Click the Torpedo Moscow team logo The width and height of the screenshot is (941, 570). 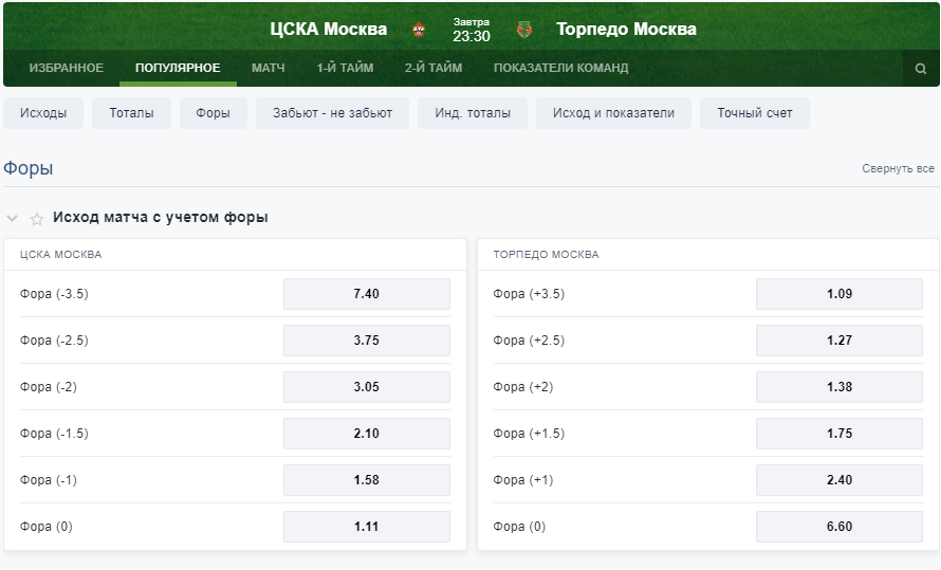[x=525, y=30]
